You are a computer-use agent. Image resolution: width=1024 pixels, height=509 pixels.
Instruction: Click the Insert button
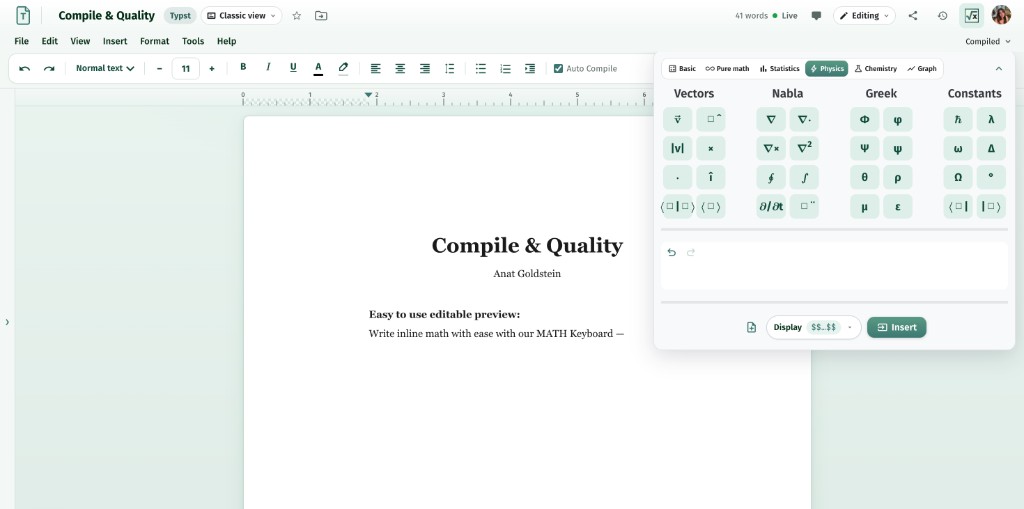point(897,327)
